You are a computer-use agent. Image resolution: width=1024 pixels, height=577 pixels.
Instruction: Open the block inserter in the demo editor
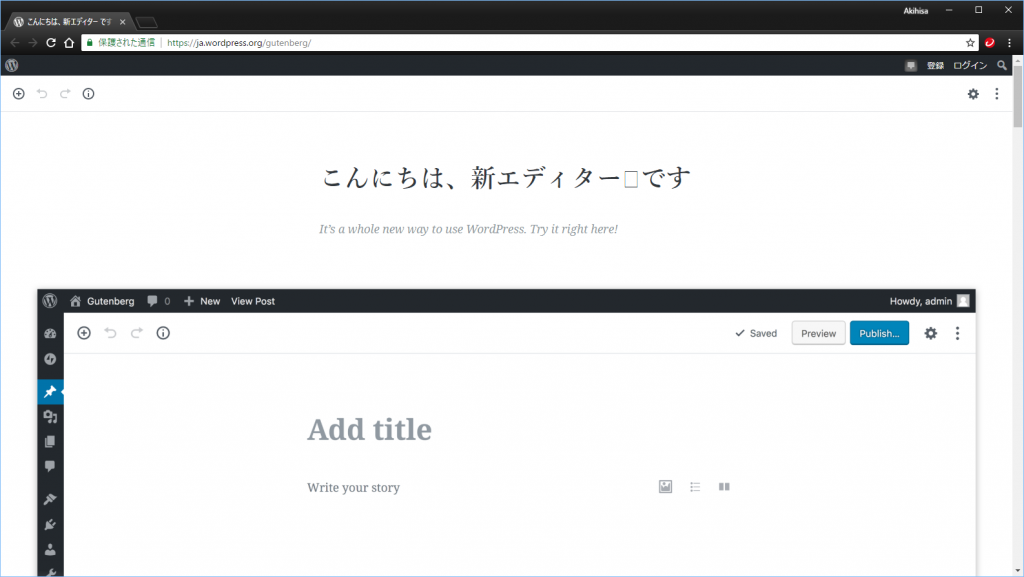84,332
